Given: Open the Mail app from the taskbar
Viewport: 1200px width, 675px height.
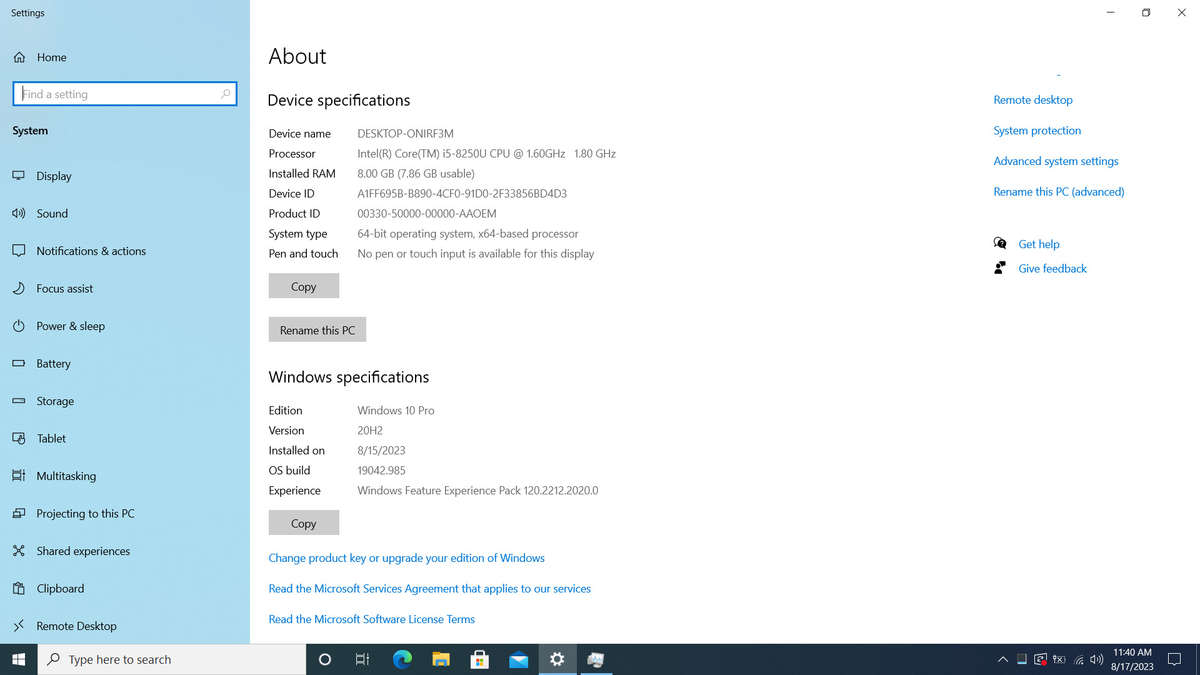Looking at the screenshot, I should click(x=518, y=659).
